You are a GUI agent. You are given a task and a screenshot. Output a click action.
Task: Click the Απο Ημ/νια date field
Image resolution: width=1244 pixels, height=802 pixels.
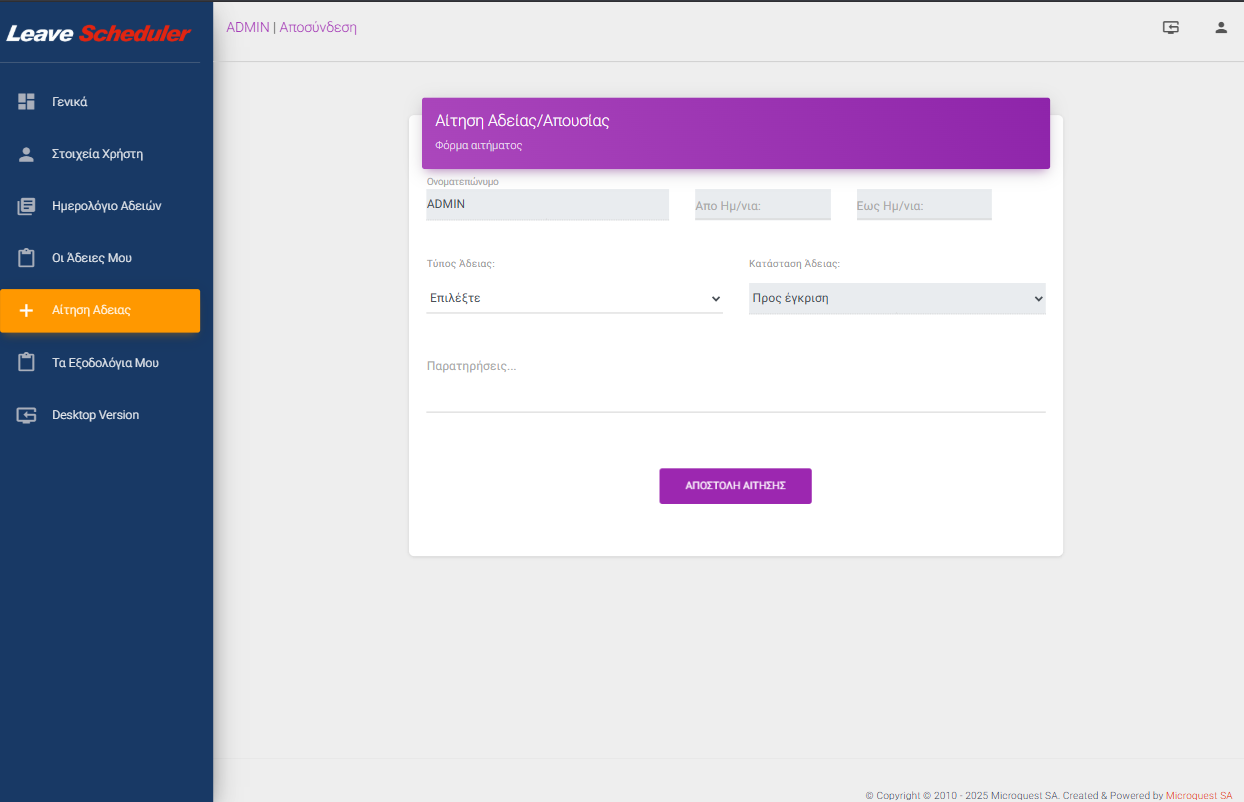pos(762,205)
